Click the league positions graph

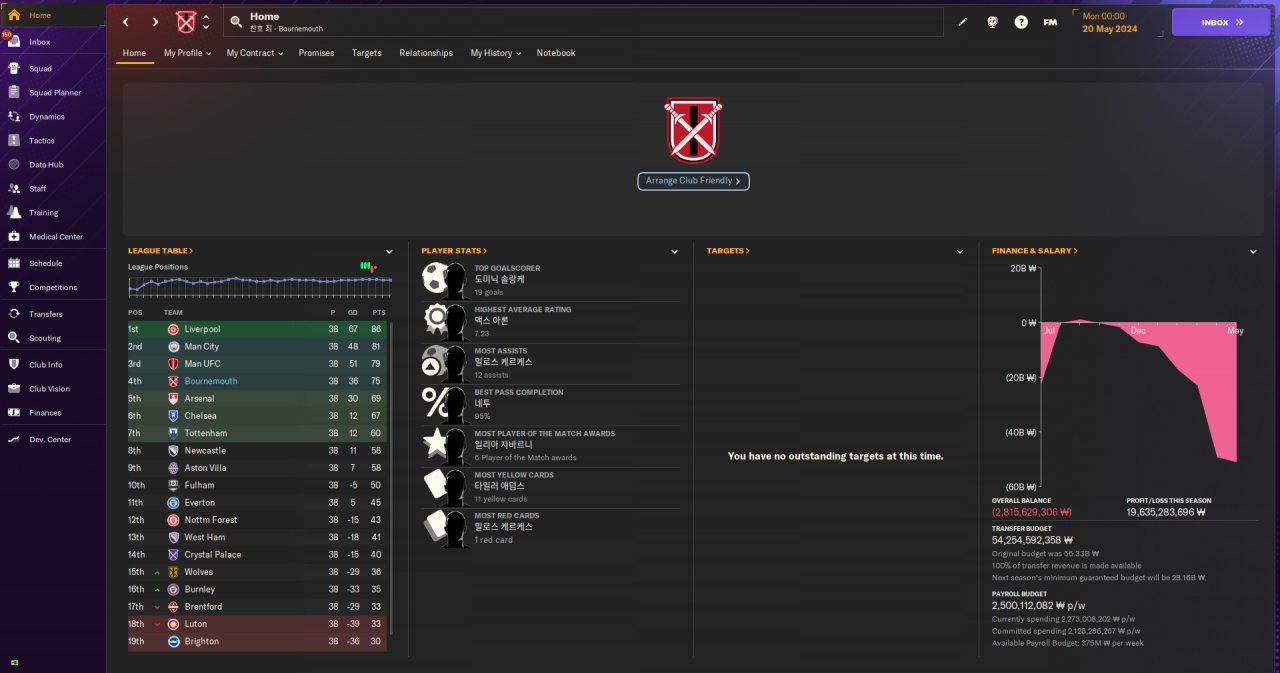(260, 286)
